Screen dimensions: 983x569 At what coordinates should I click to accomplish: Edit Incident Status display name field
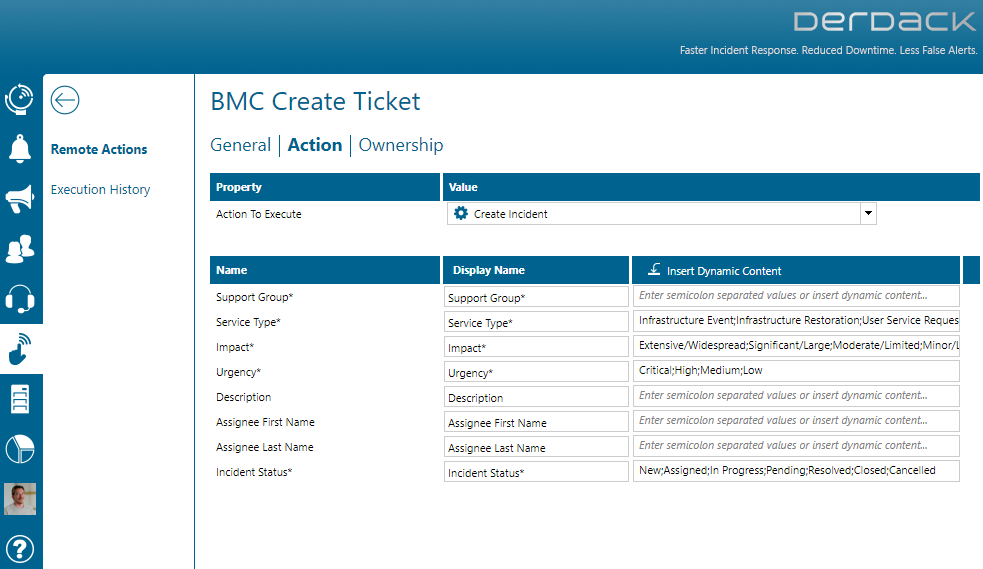point(536,472)
